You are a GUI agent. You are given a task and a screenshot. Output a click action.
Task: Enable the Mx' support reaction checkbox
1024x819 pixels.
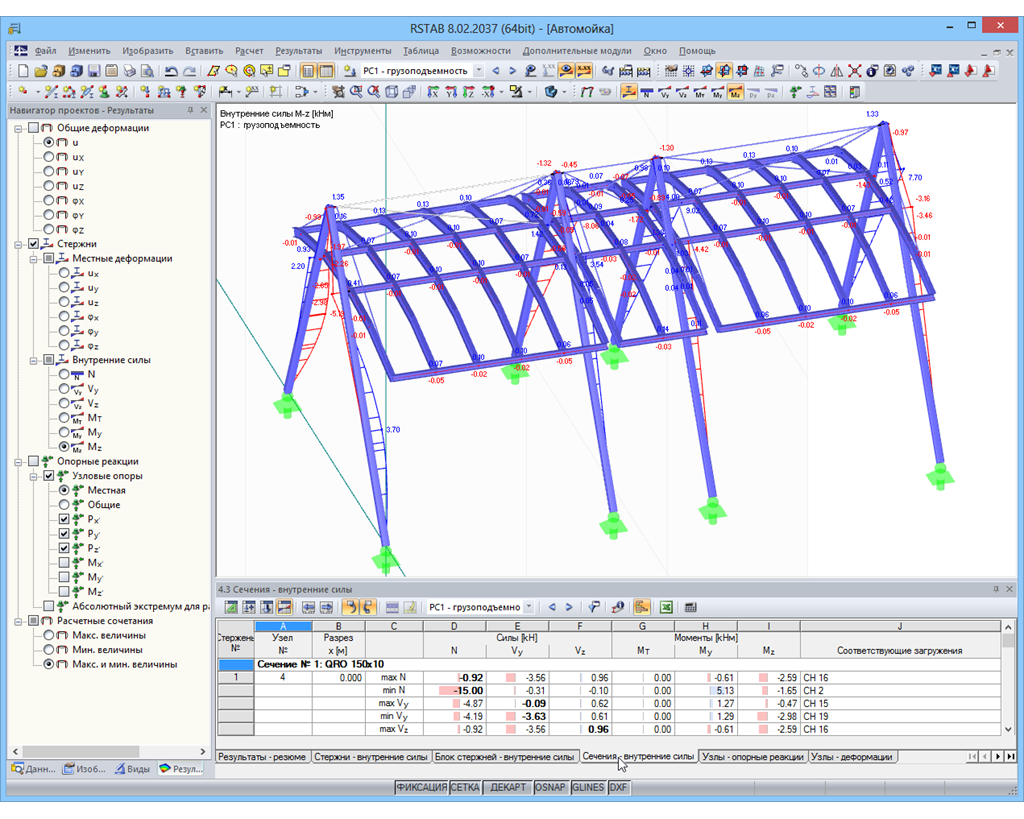[64, 562]
